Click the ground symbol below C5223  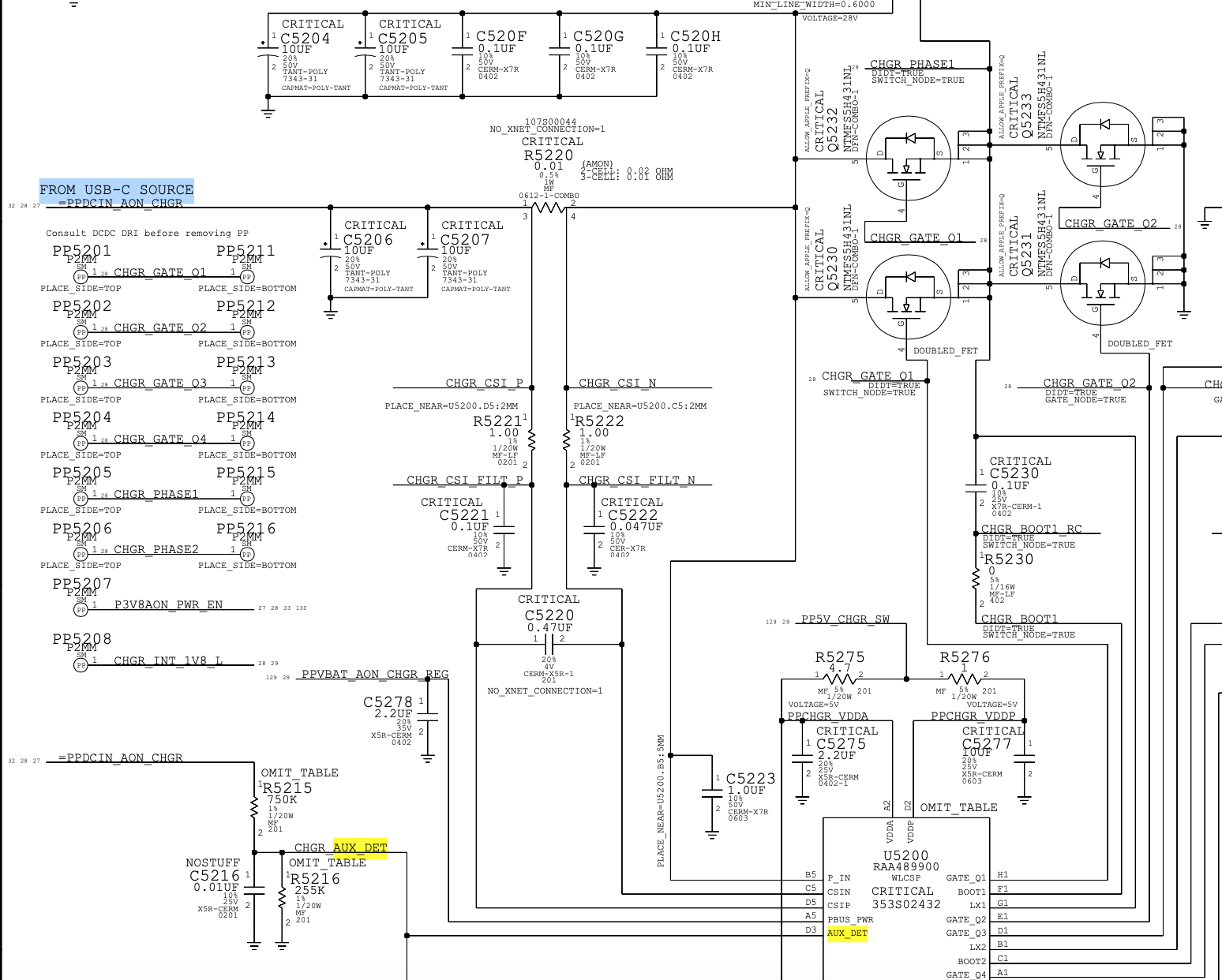tap(712, 832)
